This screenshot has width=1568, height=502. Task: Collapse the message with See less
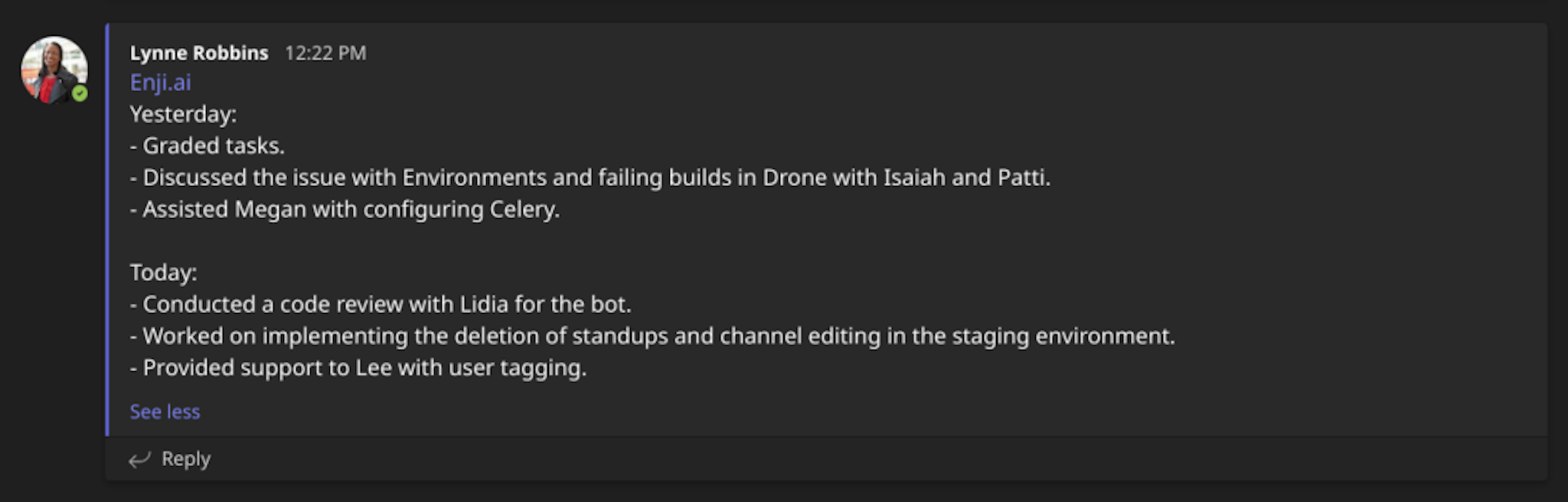[x=165, y=412]
